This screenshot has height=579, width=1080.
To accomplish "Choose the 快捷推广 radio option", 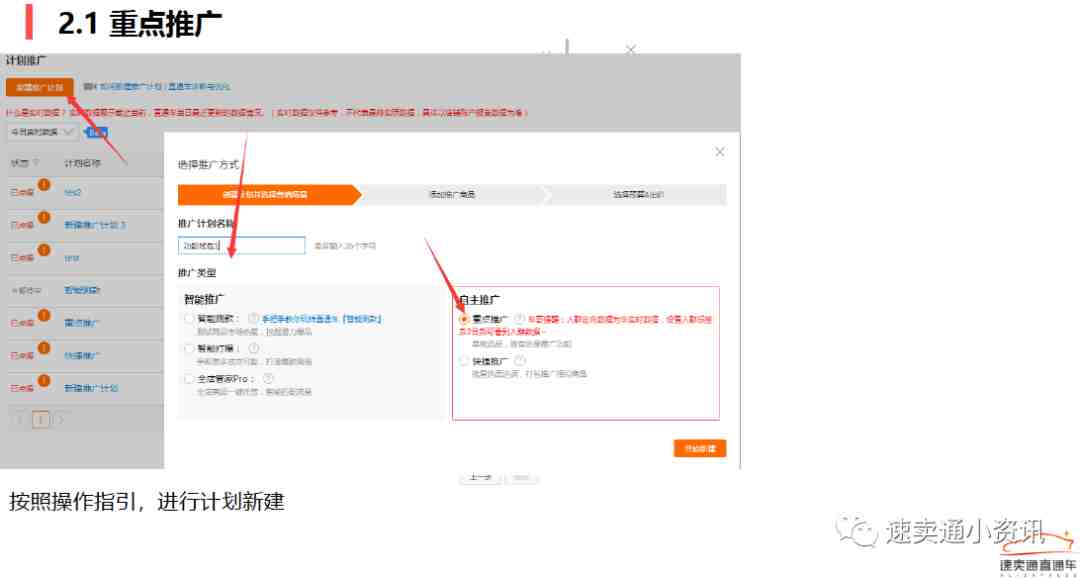I will pyautogui.click(x=463, y=361).
